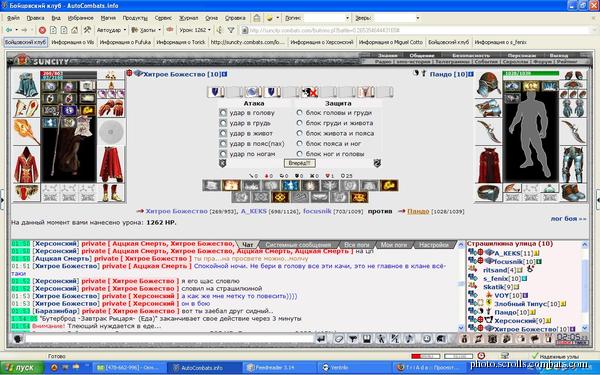Select 'блок груди и живота' defense option
The width and height of the screenshot is (600, 375).
tap(300, 123)
